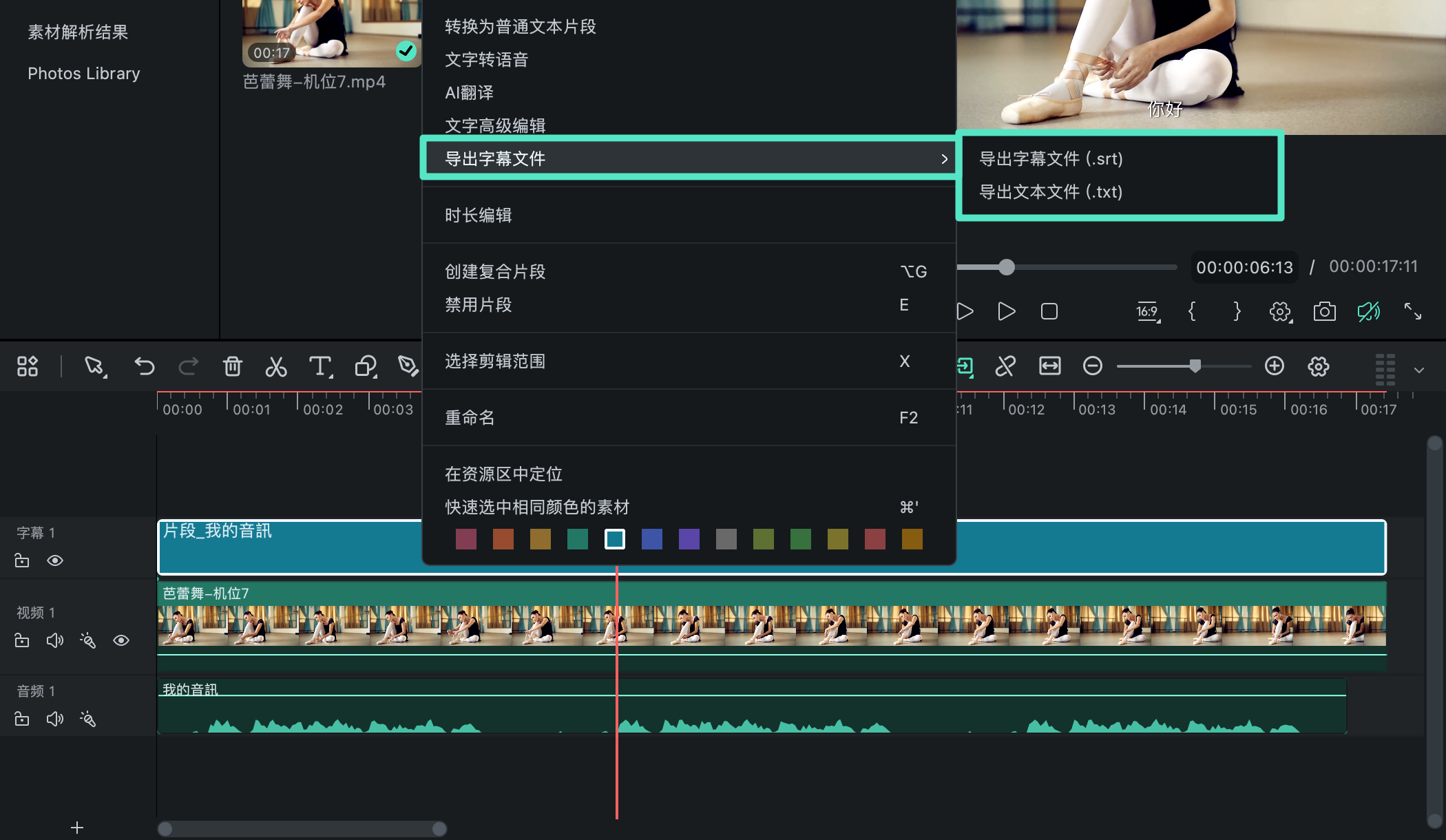The height and width of the screenshot is (840, 1446).
Task: Open Photos Library in sidebar
Action: point(83,73)
